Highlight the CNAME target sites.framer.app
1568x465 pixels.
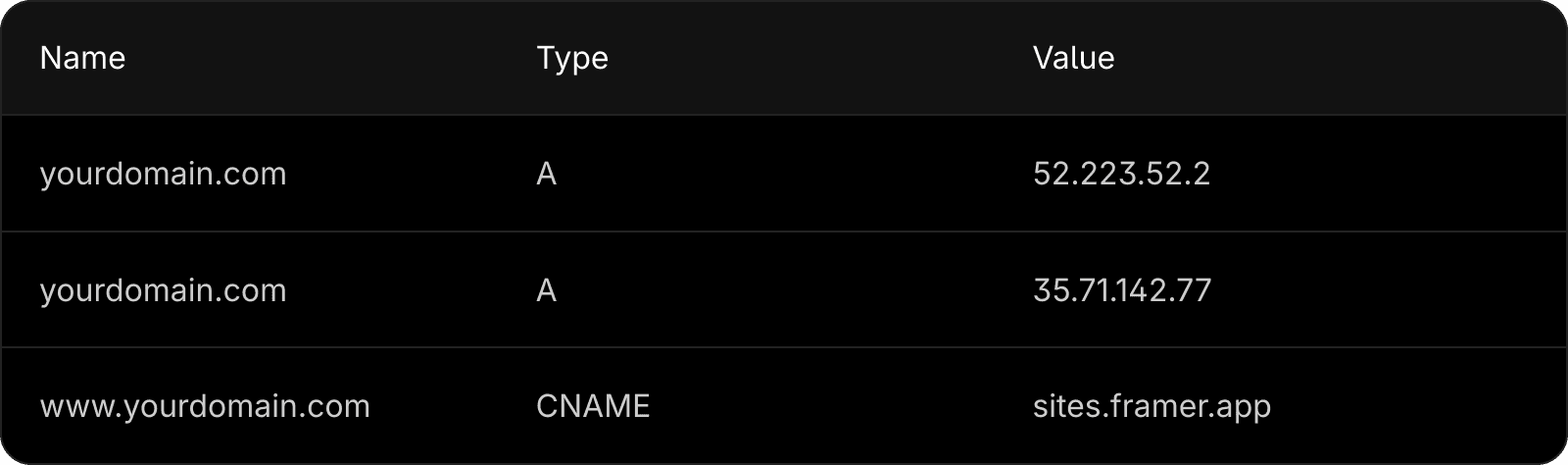click(1151, 406)
